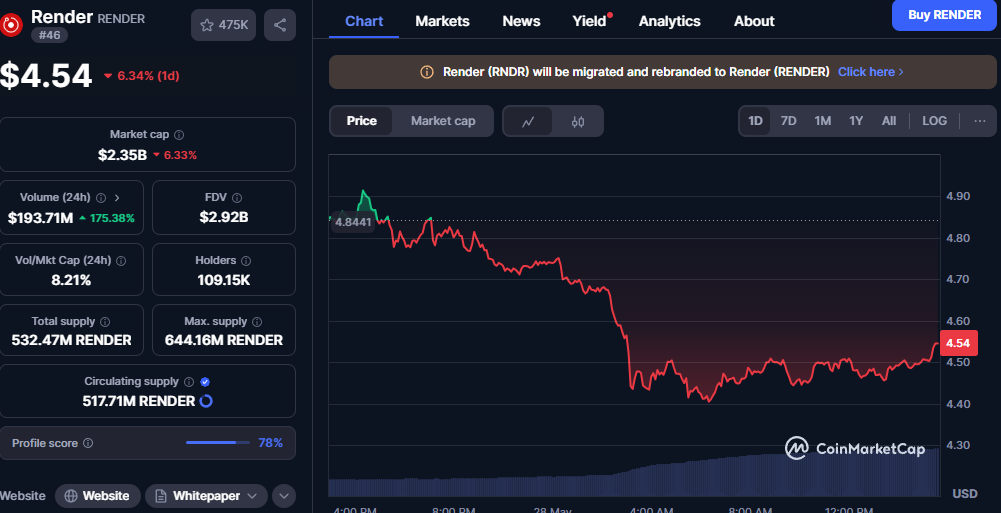Viewport: 1001px width, 513px height.
Task: Click the Holders info icon
Action: pos(246,260)
